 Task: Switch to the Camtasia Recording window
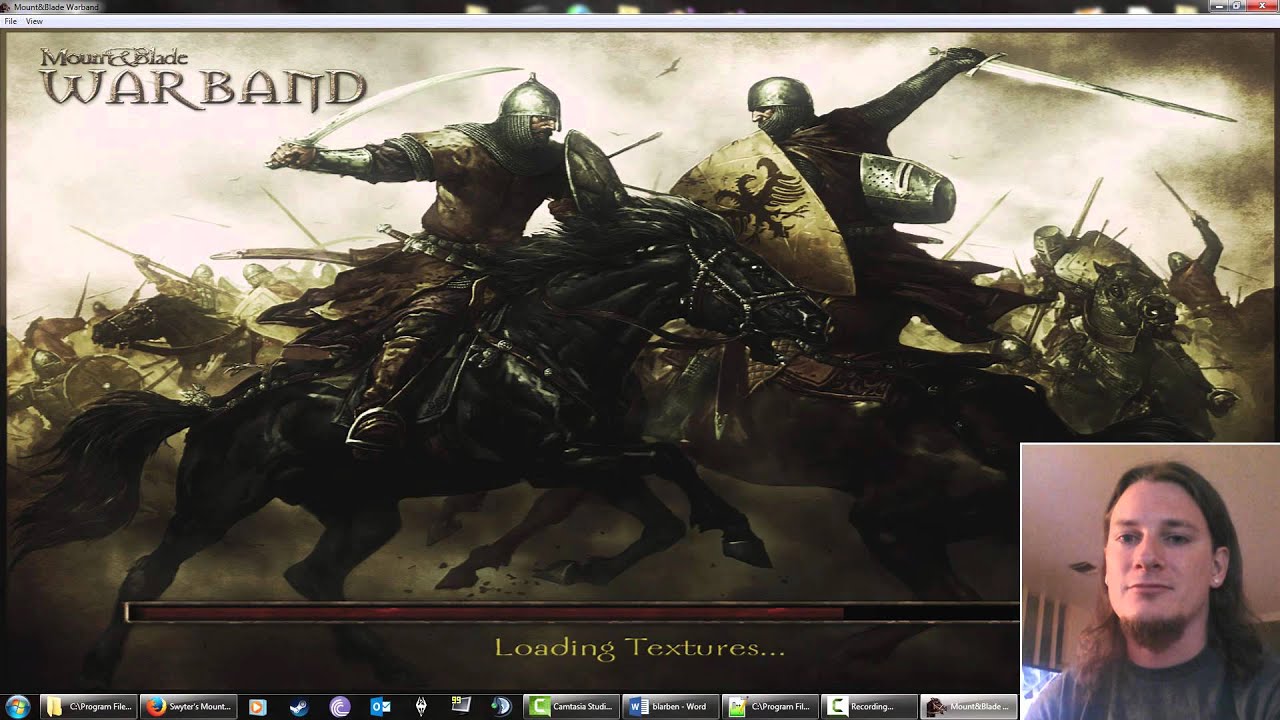869,706
